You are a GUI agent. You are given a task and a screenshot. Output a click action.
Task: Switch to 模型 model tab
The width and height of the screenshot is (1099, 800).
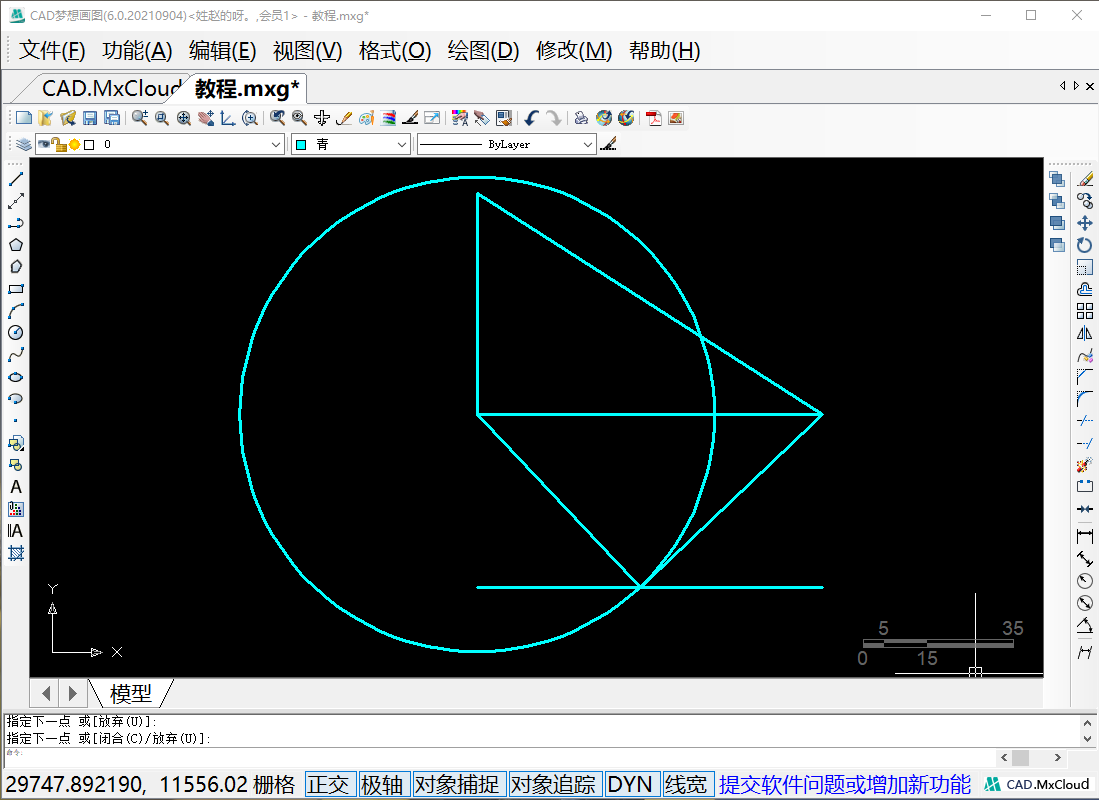pyautogui.click(x=131, y=693)
